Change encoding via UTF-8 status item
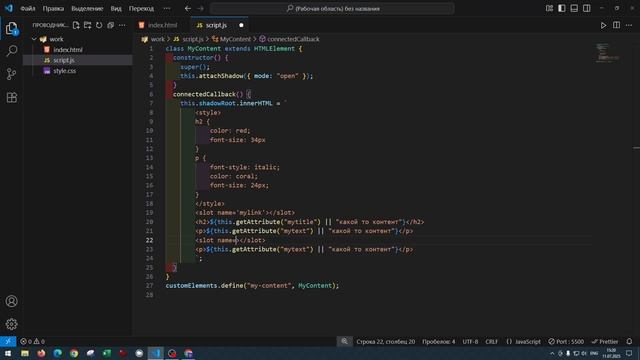Image resolution: width=640 pixels, height=360 pixels. [x=470, y=341]
